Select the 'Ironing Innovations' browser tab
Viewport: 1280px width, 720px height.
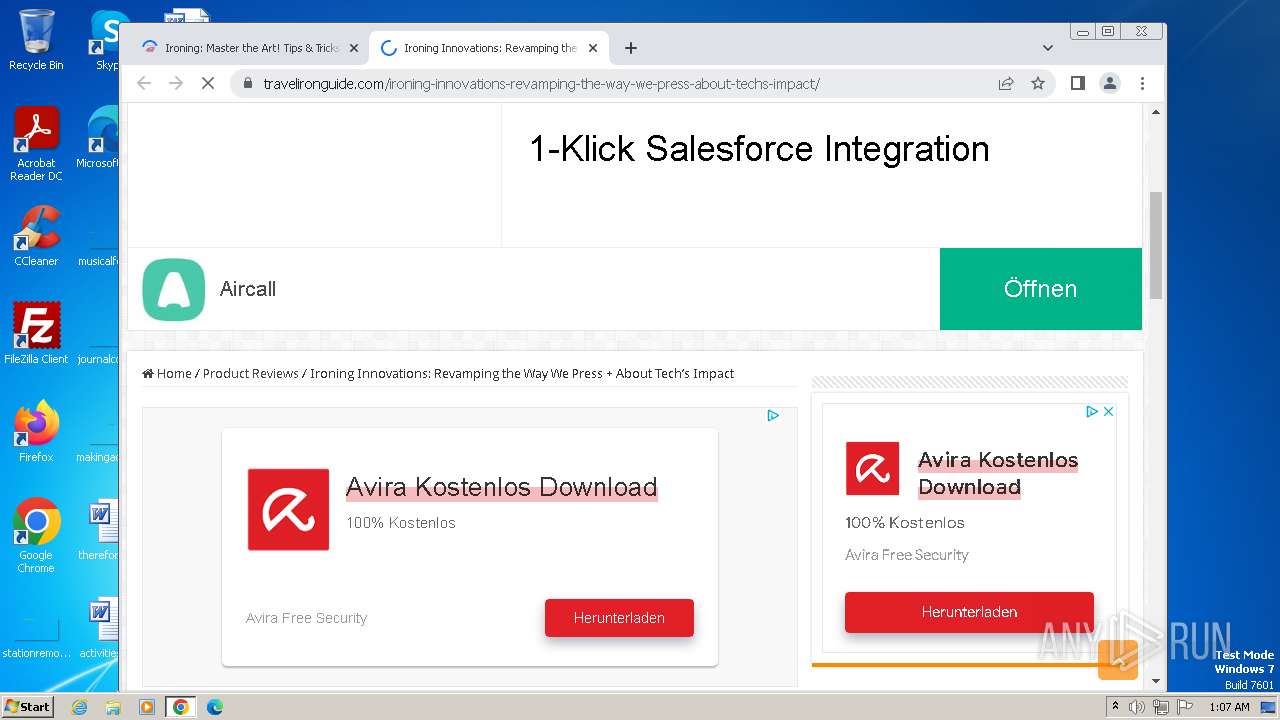coord(490,48)
